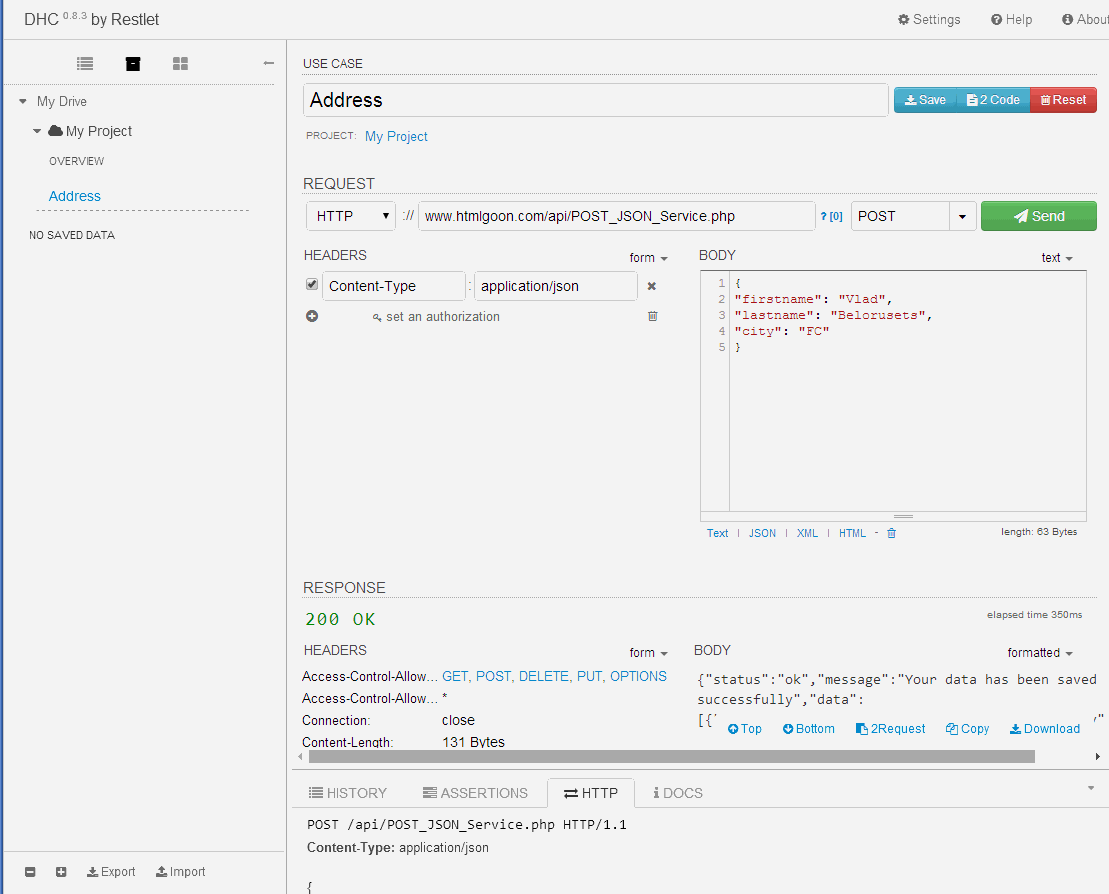Add a new header with plus icon

(x=312, y=316)
